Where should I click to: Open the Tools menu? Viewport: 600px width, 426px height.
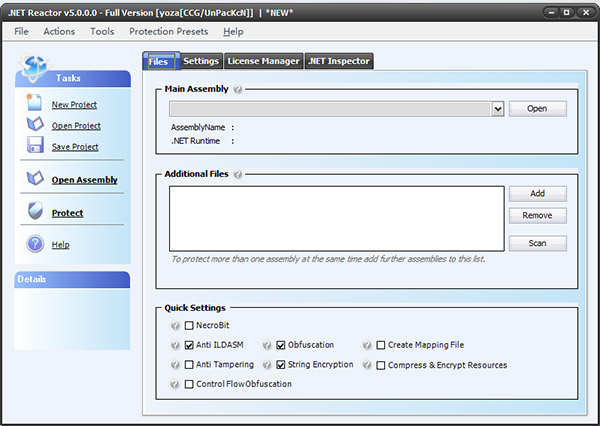(x=102, y=31)
